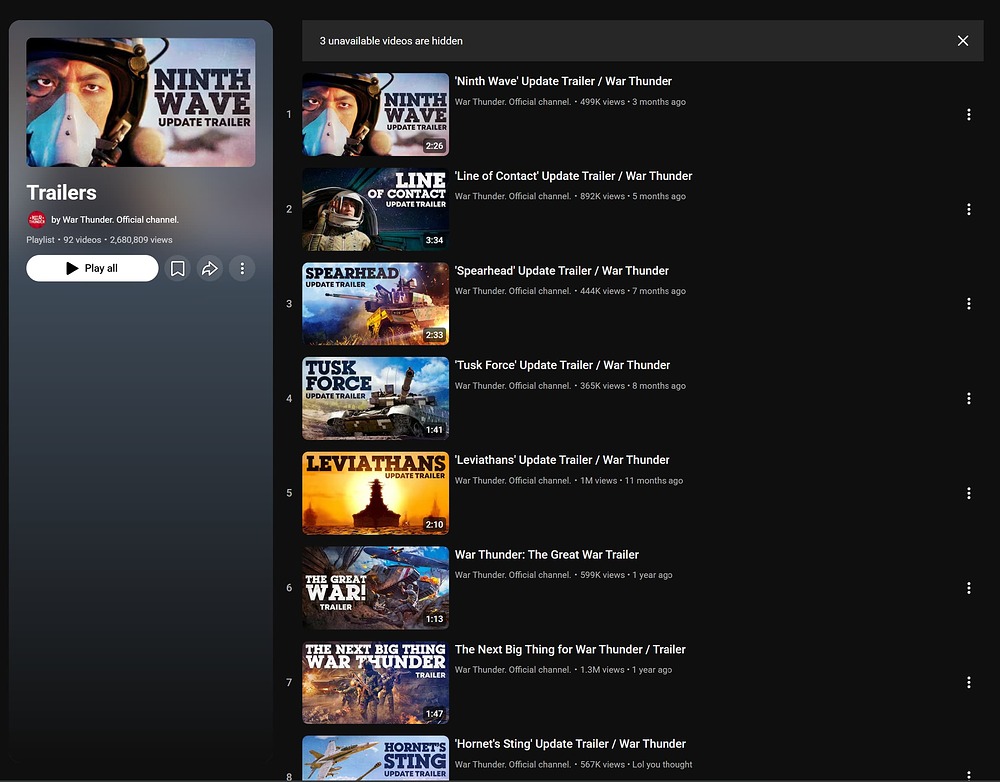Open options for 'Spearhead' Update Trailer

tap(968, 304)
